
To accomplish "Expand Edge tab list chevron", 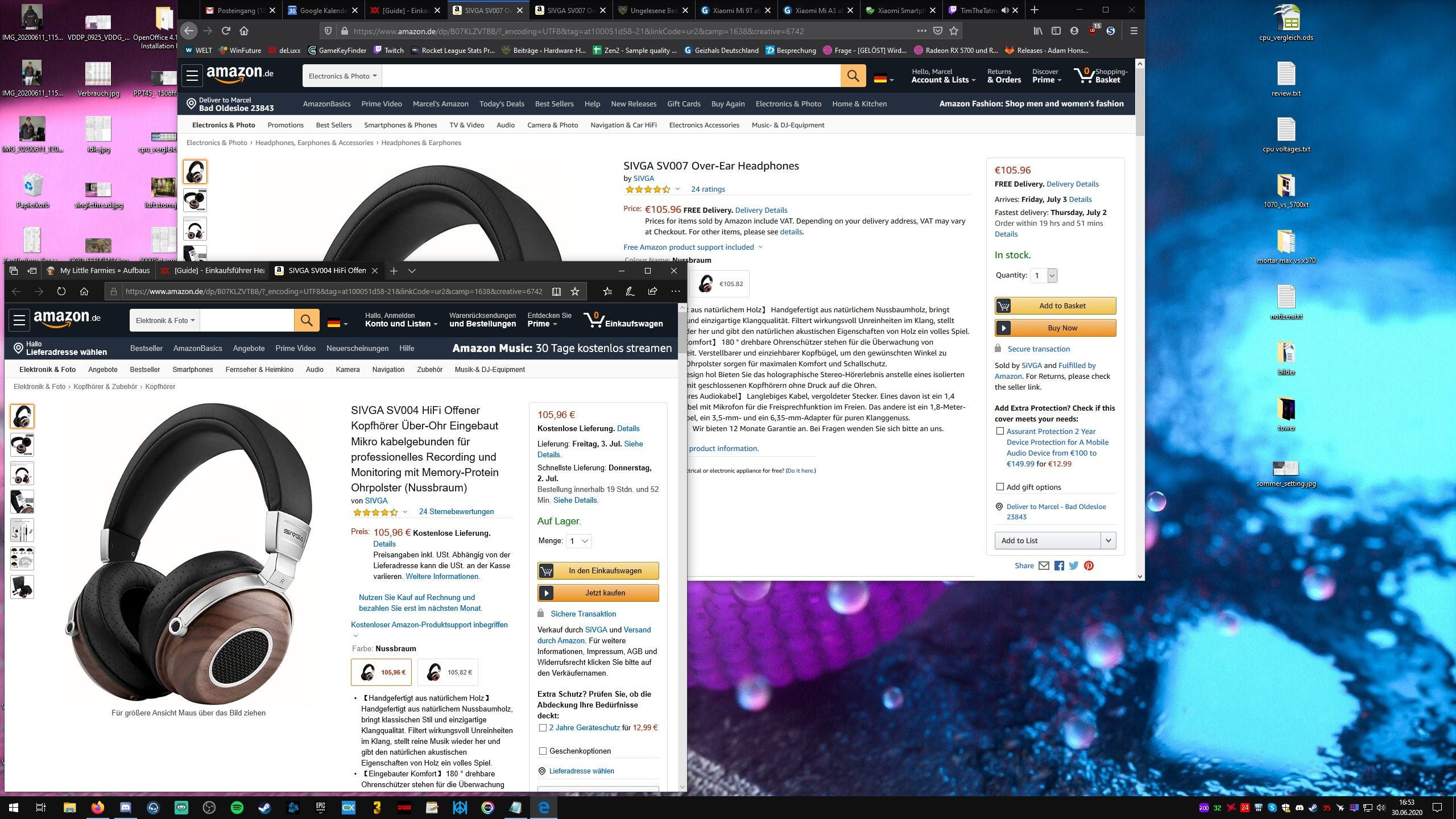I will [x=412, y=271].
